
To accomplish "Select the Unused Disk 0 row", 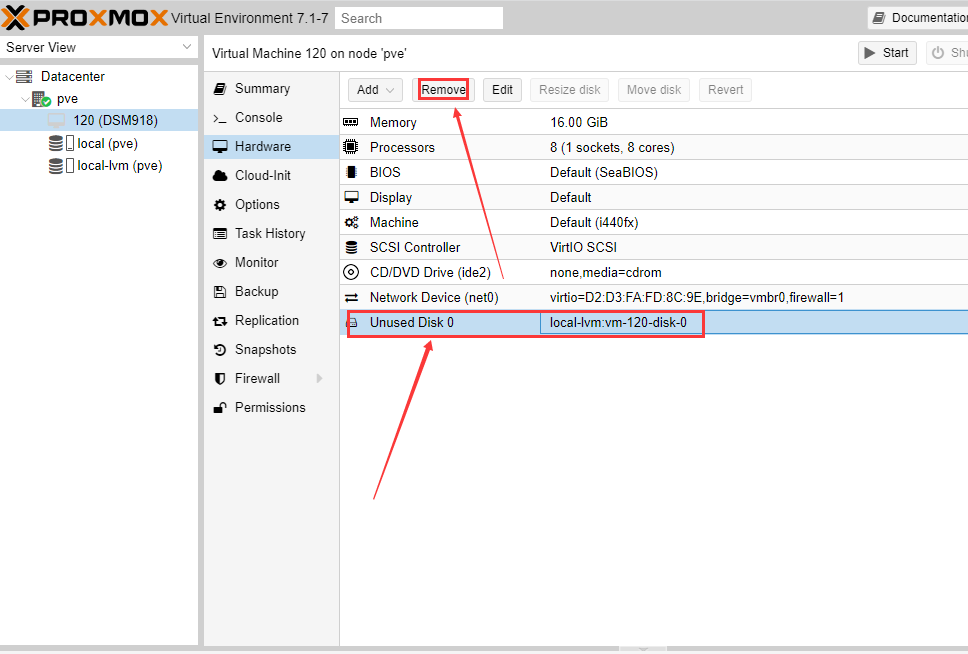I will [654, 322].
